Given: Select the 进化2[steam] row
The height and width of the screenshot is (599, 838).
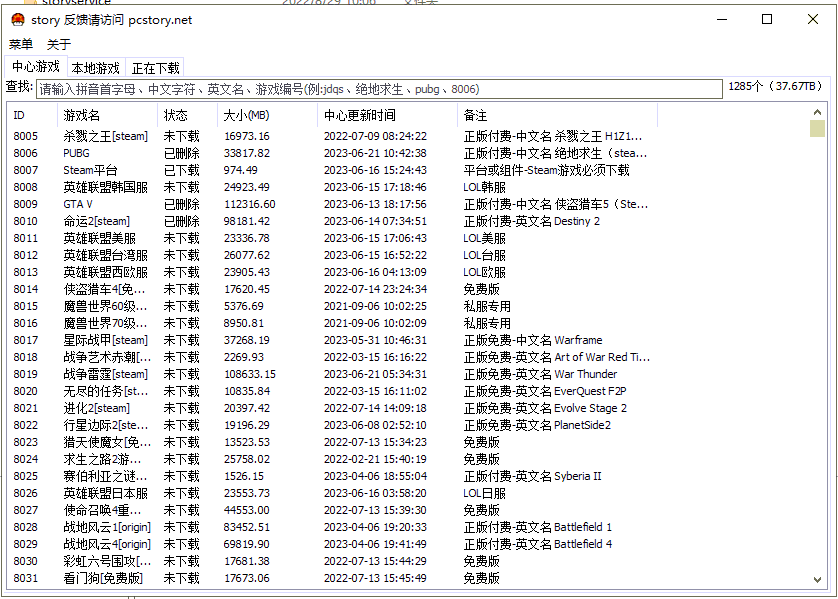Looking at the screenshot, I should click(x=332, y=409).
